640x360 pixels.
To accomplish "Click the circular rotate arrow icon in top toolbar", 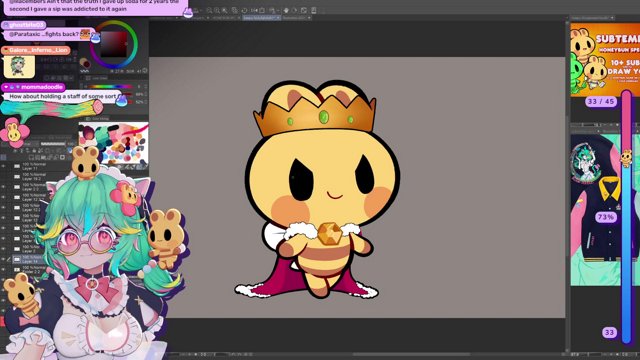I will [x=244, y=10].
